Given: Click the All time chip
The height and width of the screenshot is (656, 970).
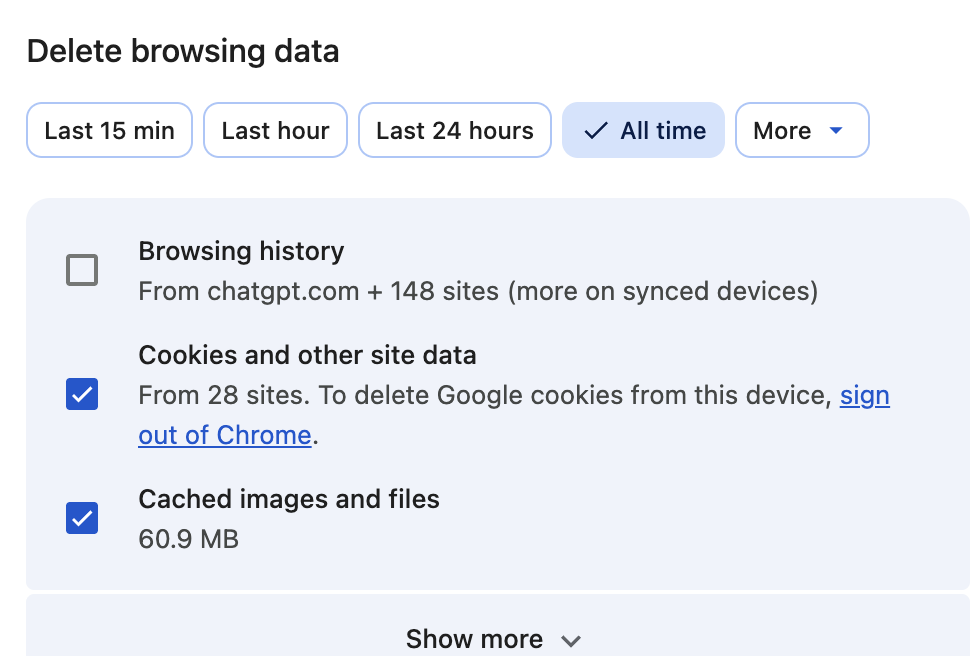Looking at the screenshot, I should (643, 130).
